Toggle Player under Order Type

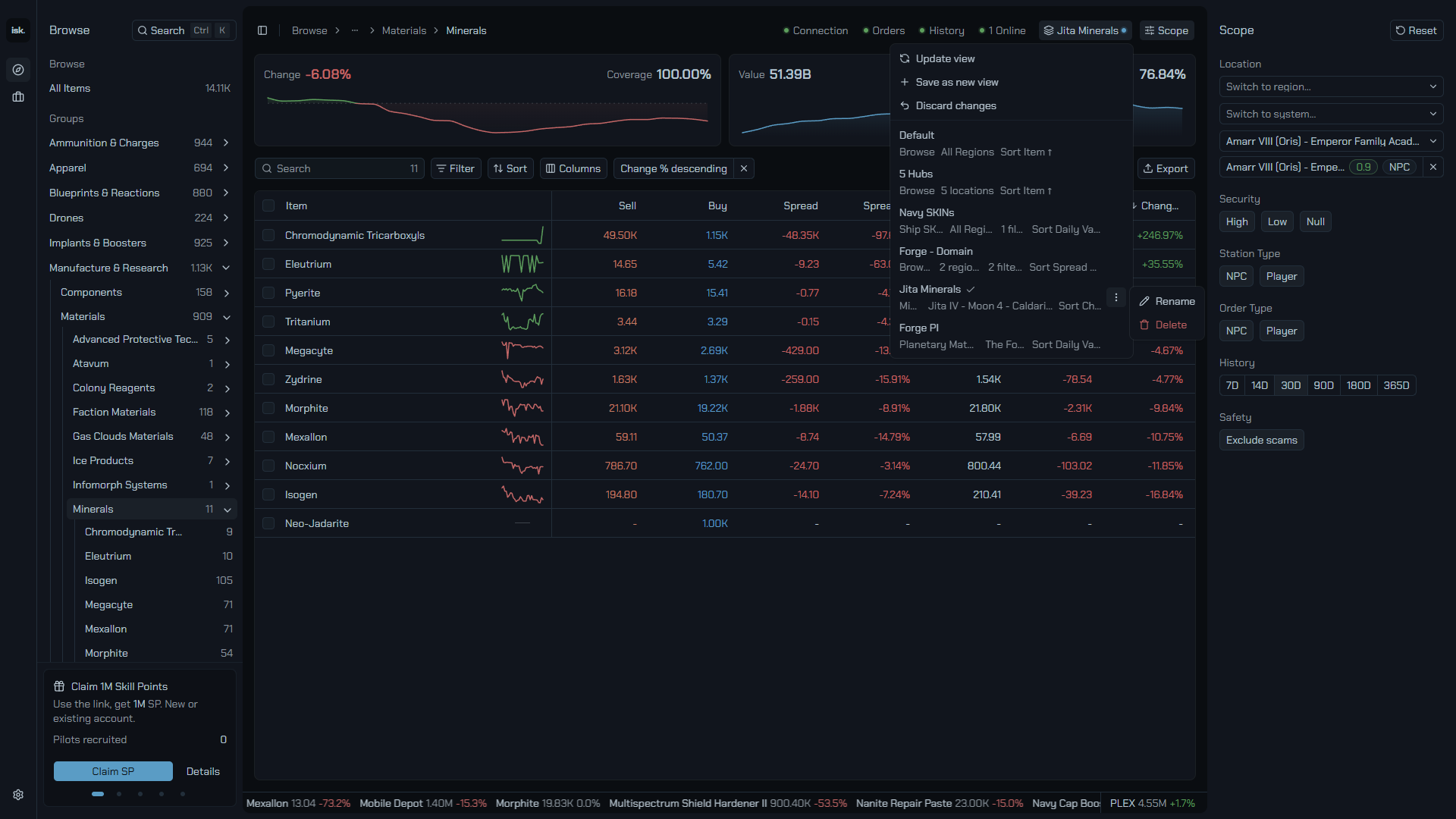point(1282,331)
